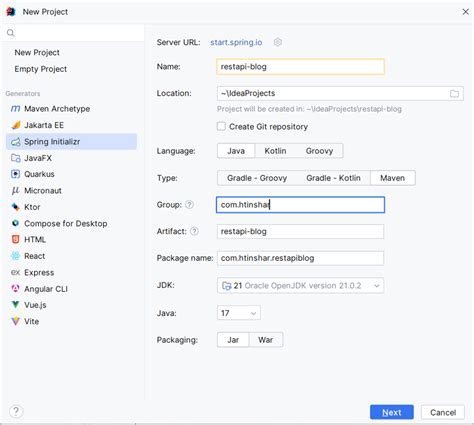Click the Vue.js logo icon
Screen dimensions: 474x425
coord(15,305)
